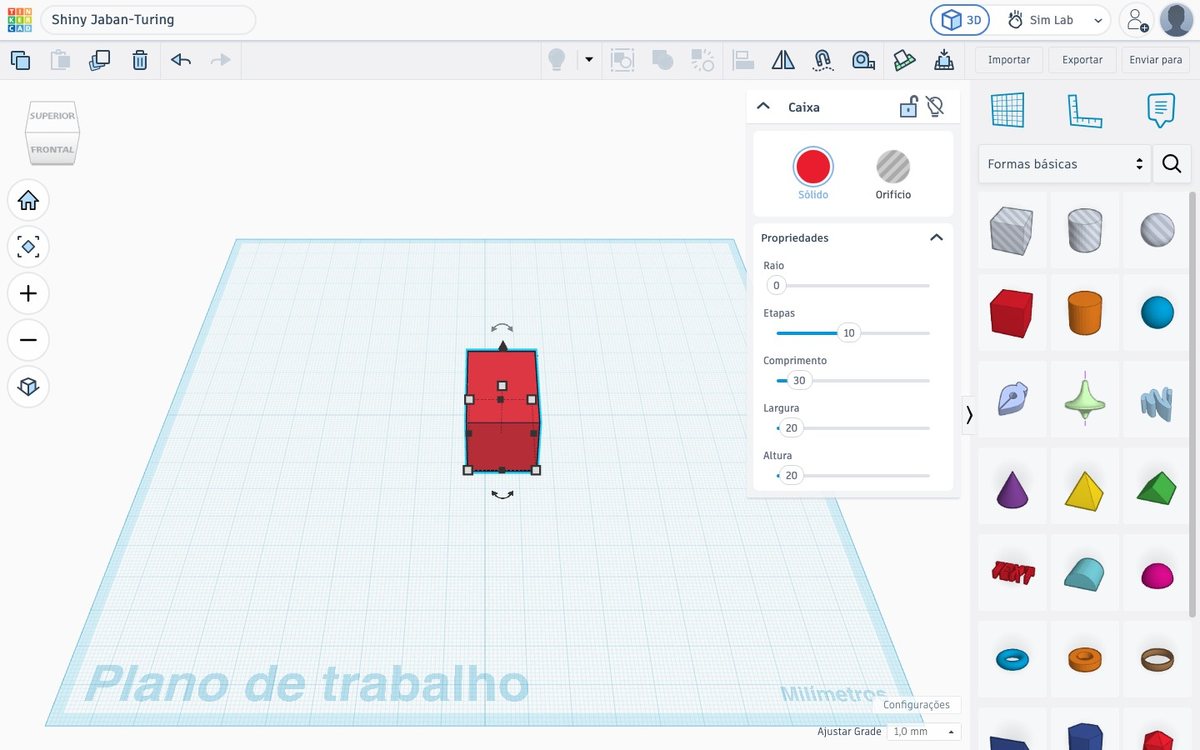
Task: Click the Paste icon in toolbar
Action: point(60,60)
